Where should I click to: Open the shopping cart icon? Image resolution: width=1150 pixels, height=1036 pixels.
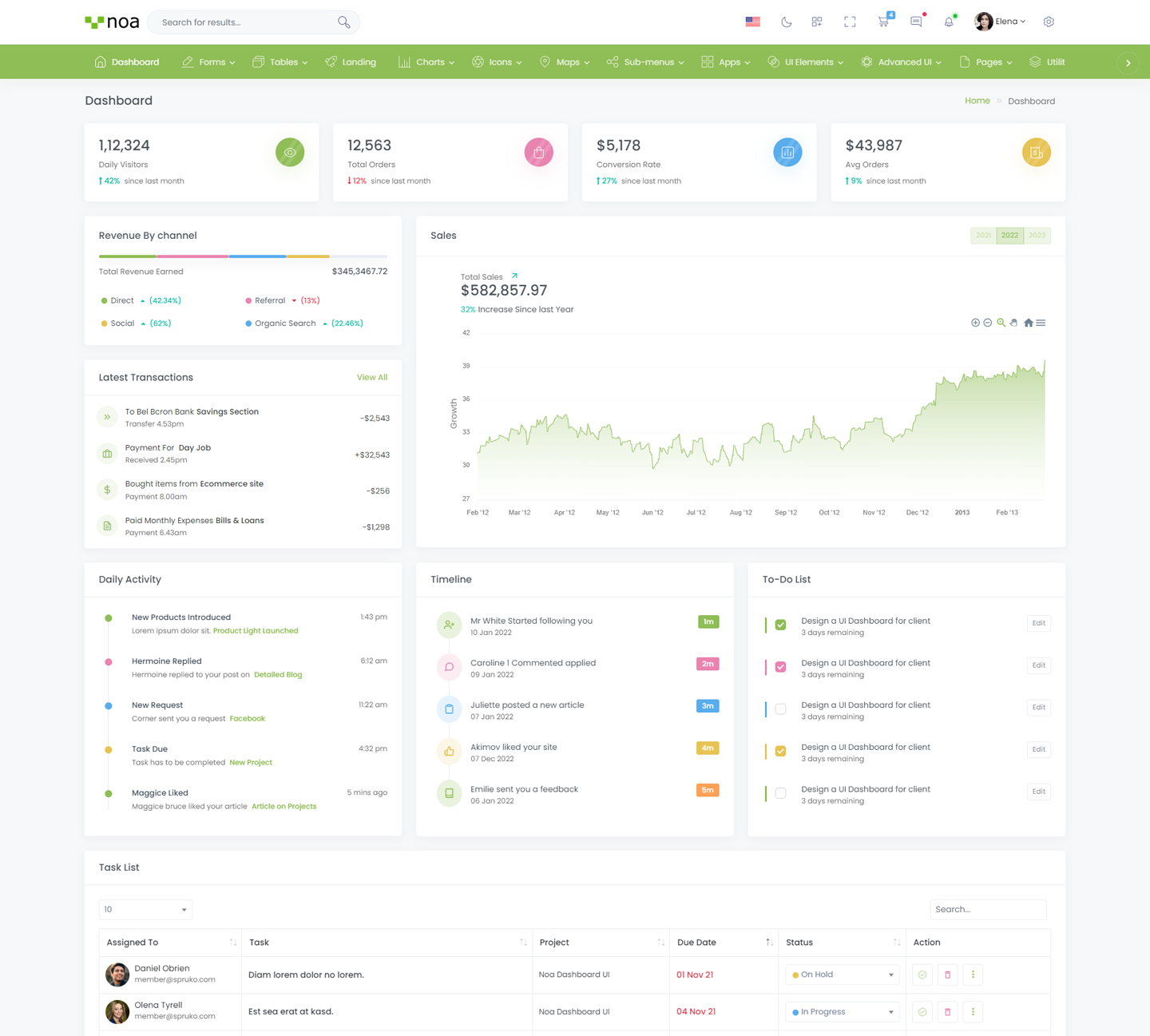882,22
